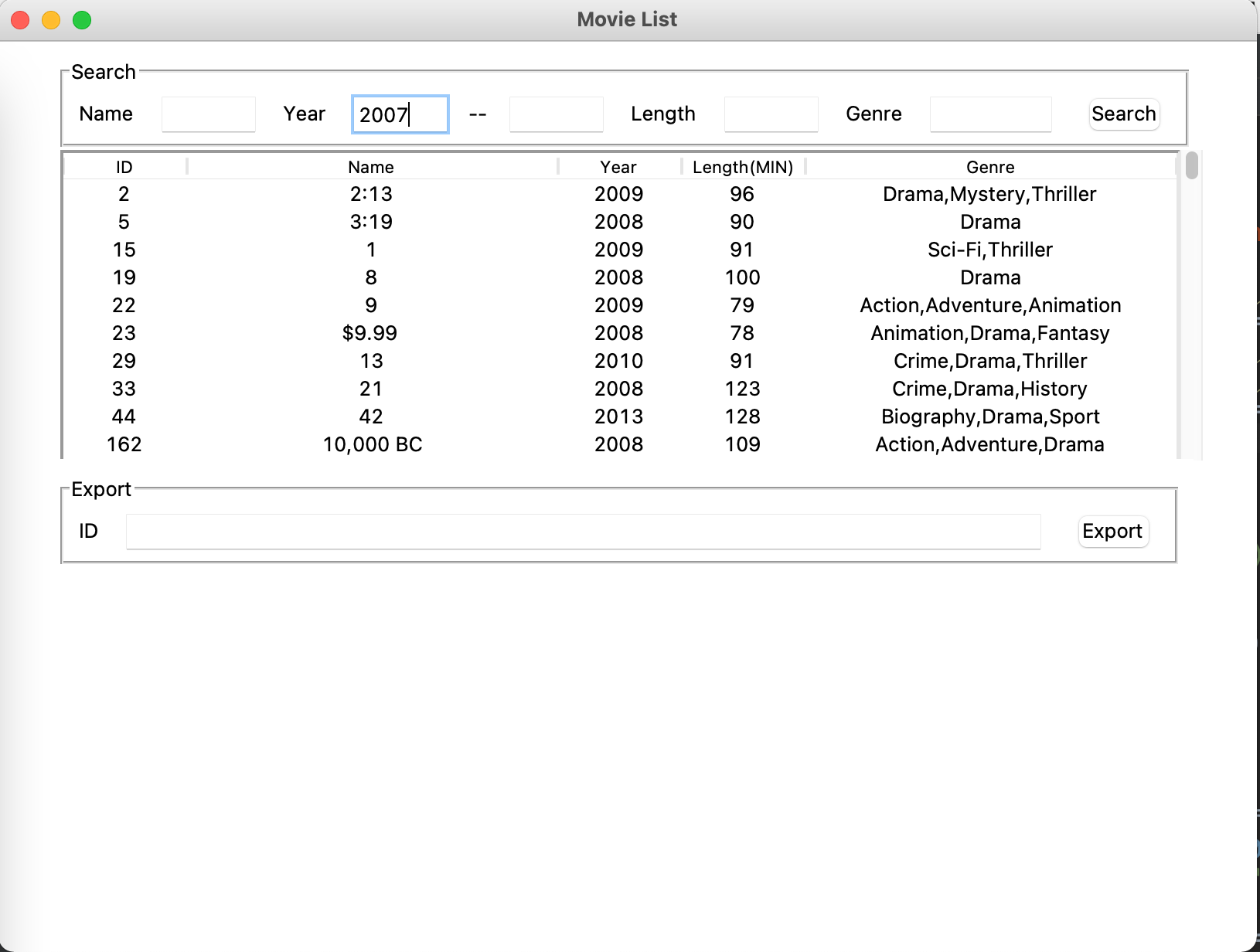
Task: Click the length value 78
Action: point(742,333)
